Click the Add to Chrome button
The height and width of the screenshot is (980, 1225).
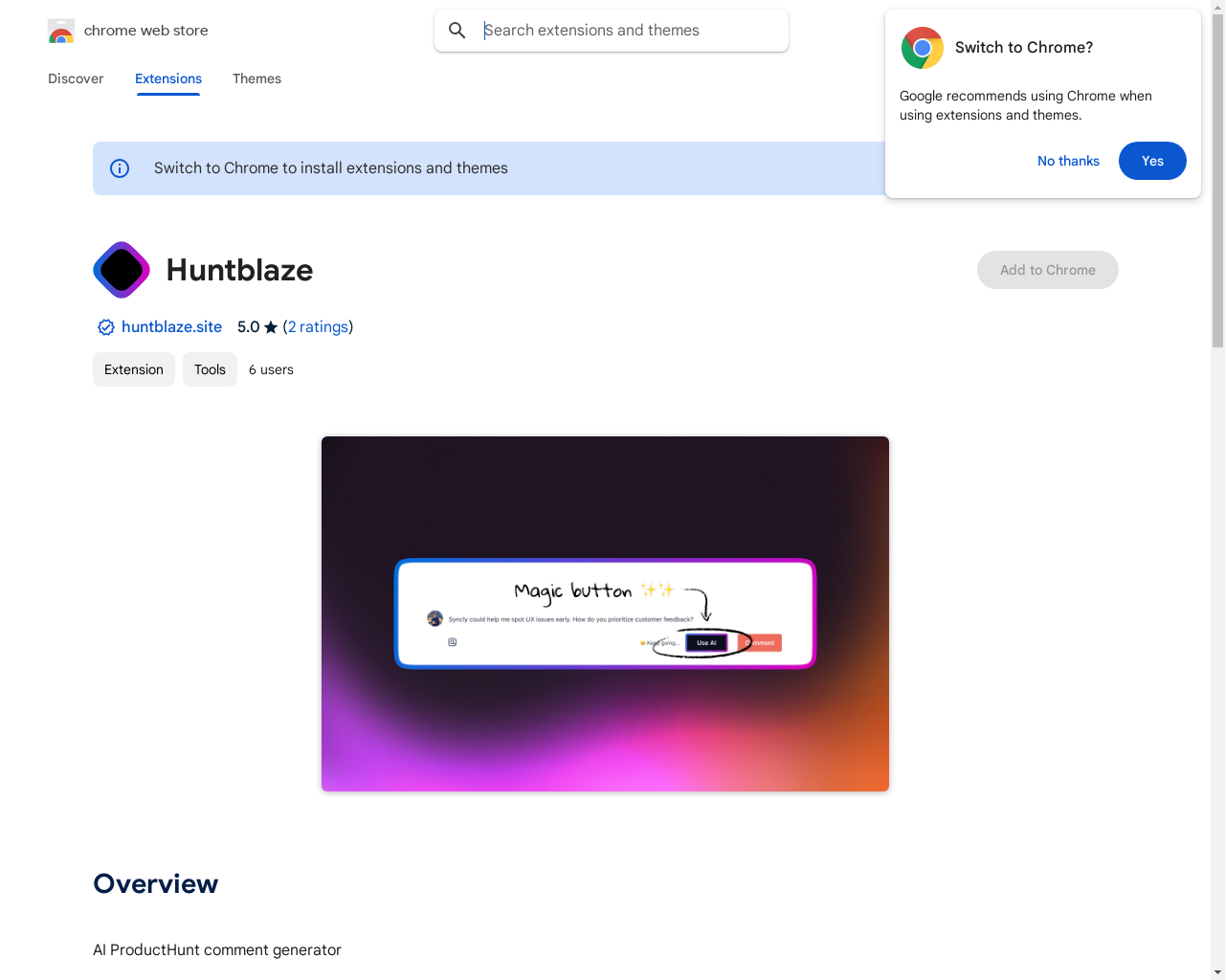coord(1048,270)
